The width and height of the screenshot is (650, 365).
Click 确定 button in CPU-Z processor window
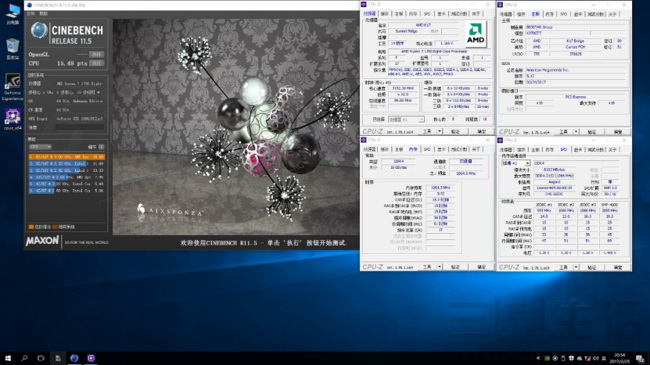(x=481, y=131)
